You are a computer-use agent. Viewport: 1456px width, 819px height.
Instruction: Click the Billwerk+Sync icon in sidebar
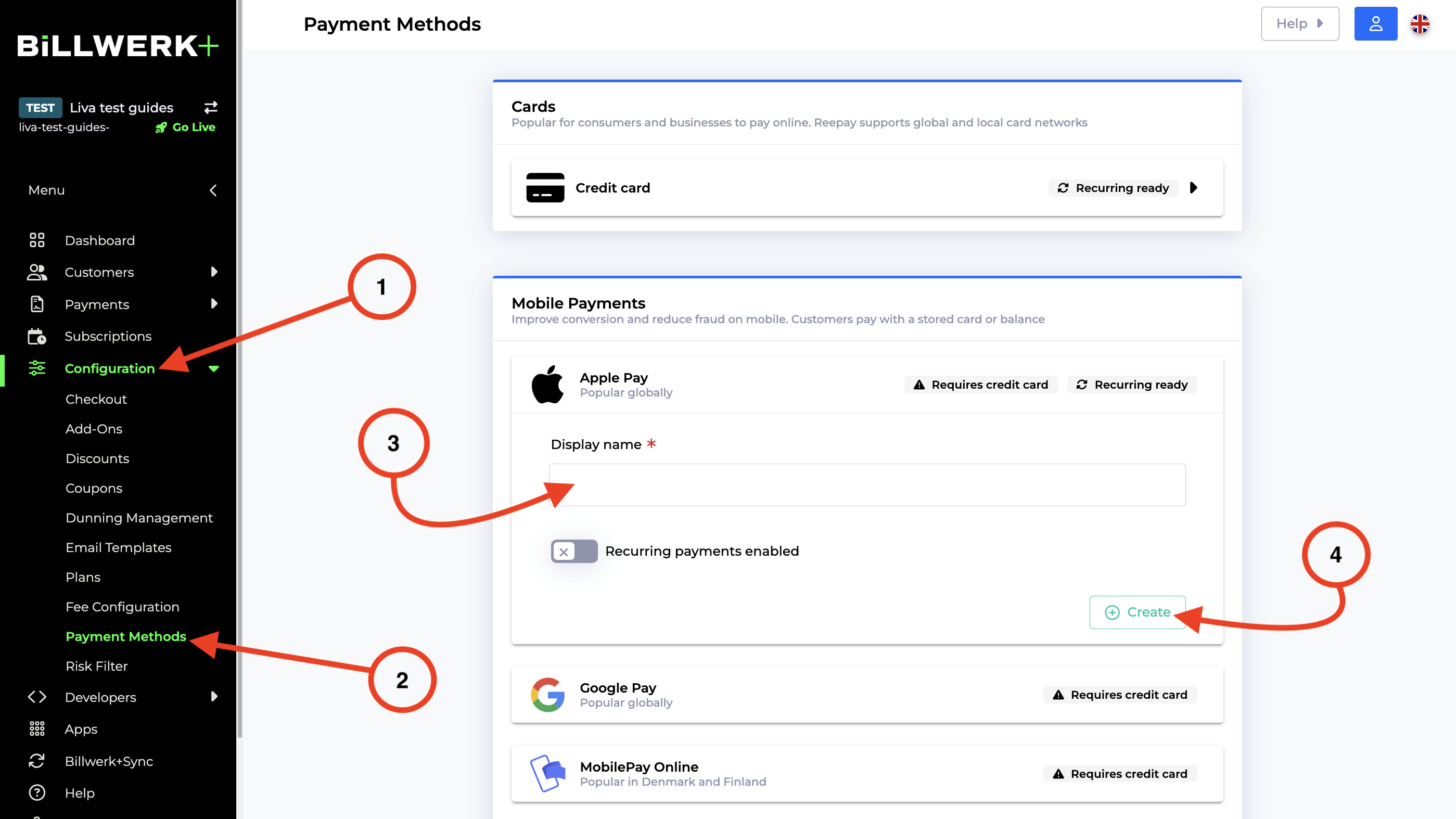36,761
